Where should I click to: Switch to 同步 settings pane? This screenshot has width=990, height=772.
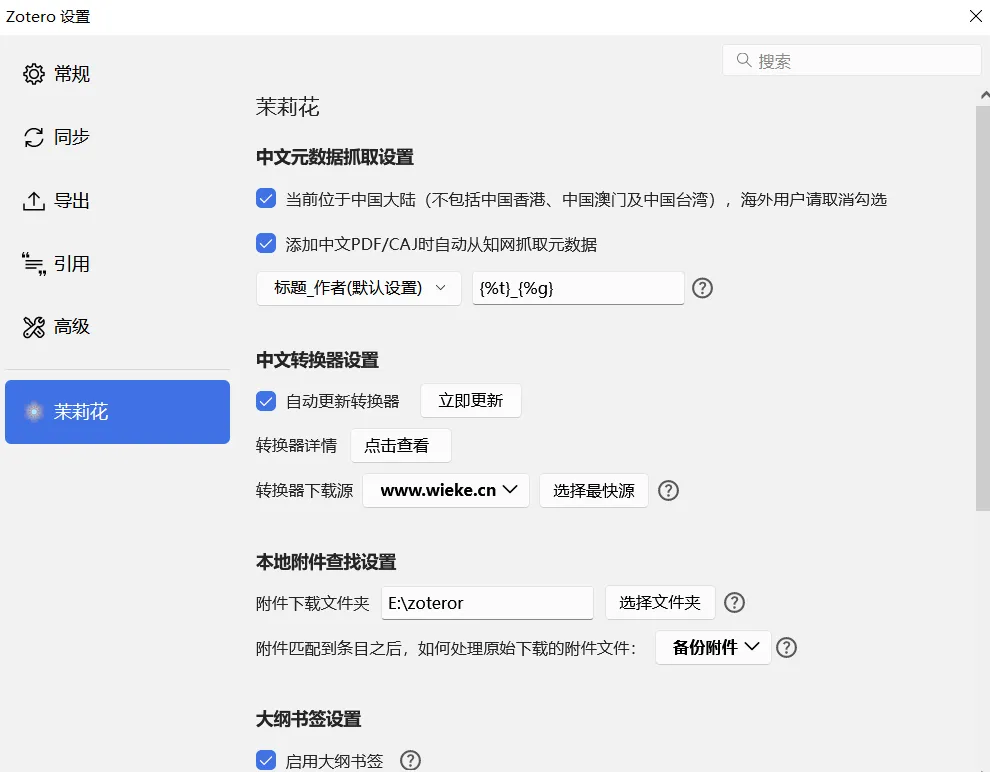(117, 137)
